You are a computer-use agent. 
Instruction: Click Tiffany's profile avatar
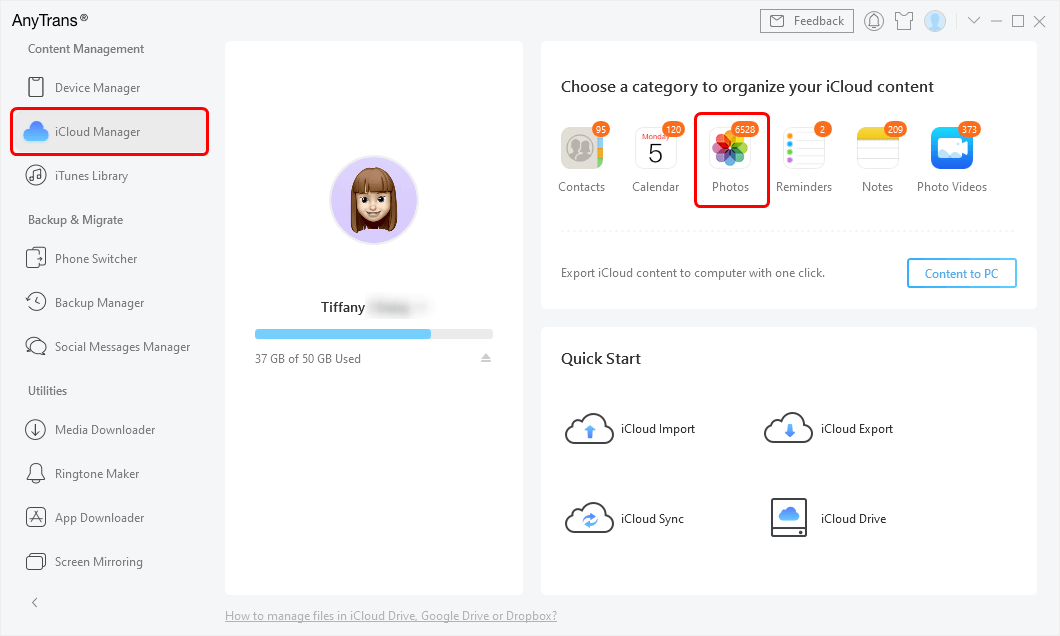click(374, 200)
